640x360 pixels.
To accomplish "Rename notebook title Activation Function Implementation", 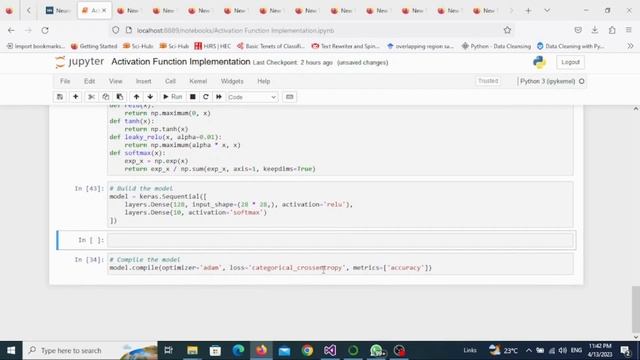I will (x=180, y=62).
